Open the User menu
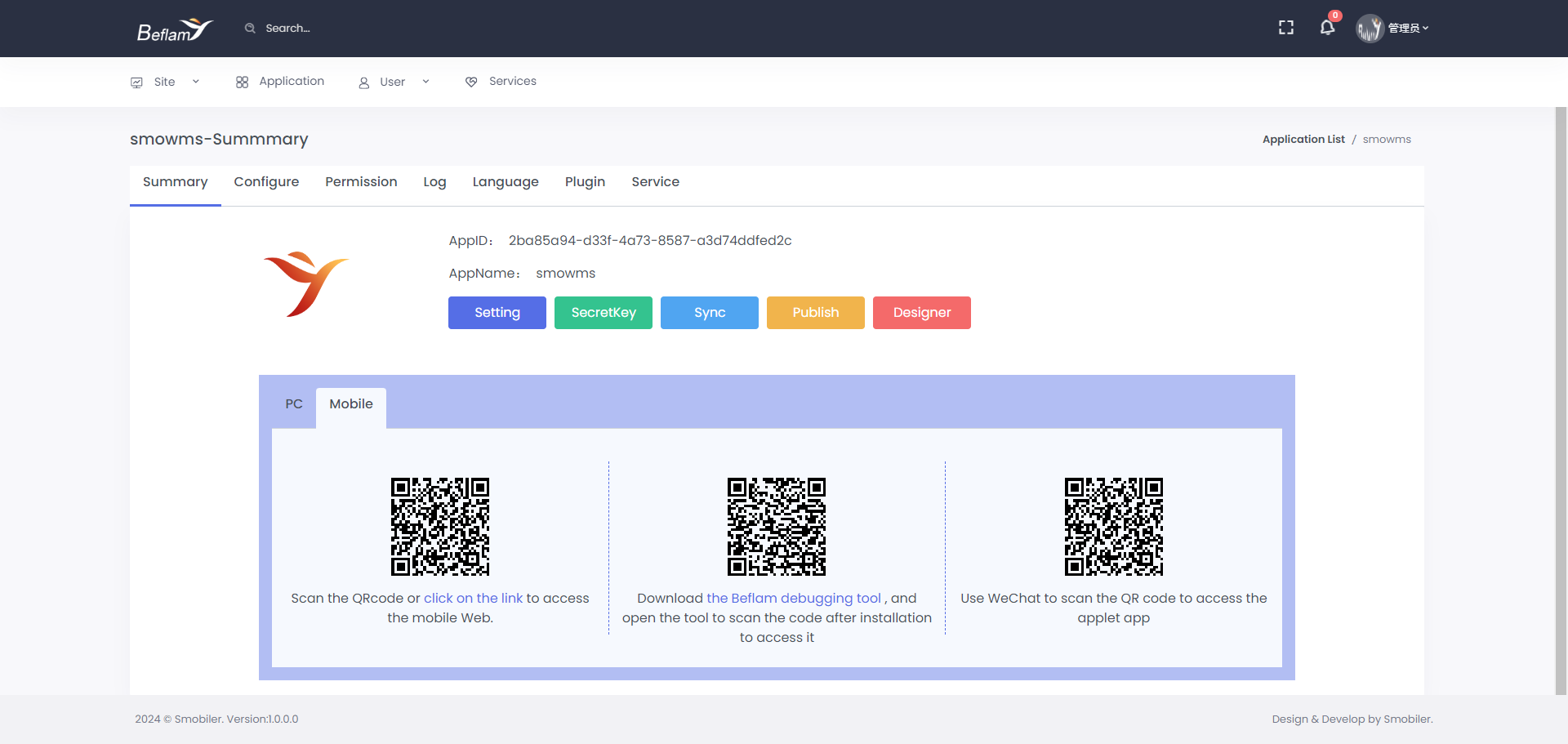 (393, 82)
